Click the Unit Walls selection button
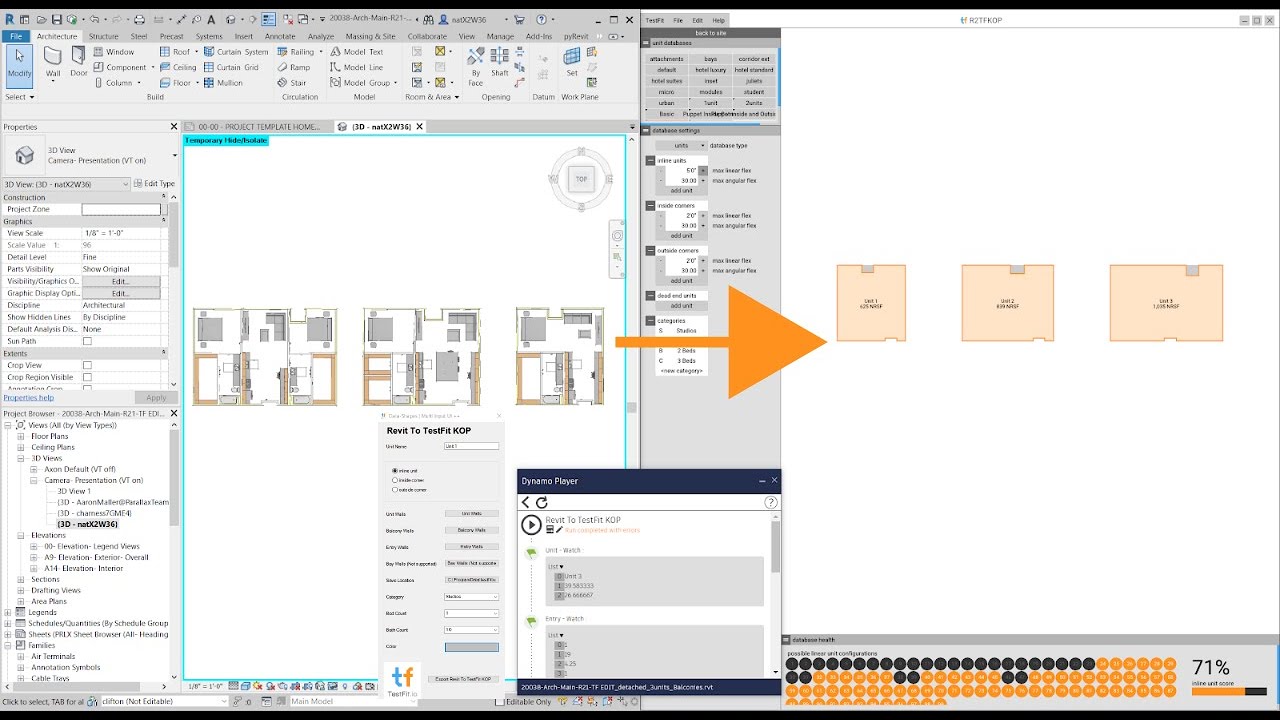Screen dimensions: 1280x720 click(471, 514)
